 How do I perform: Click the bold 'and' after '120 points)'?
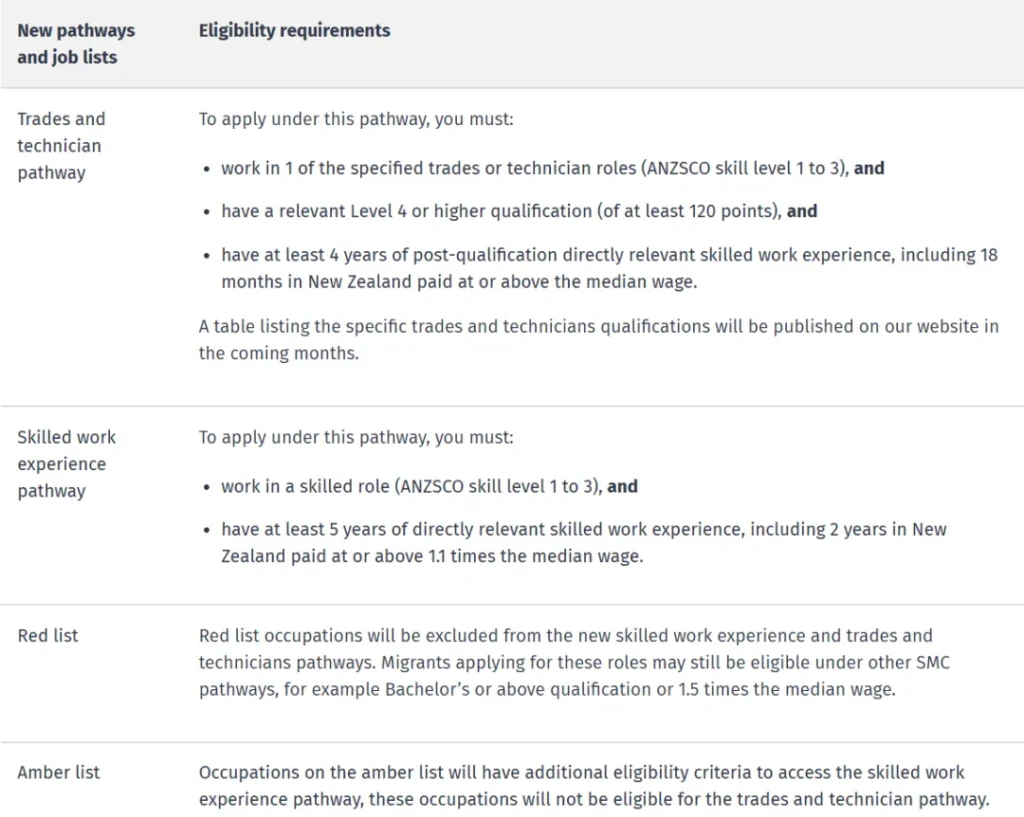802,211
